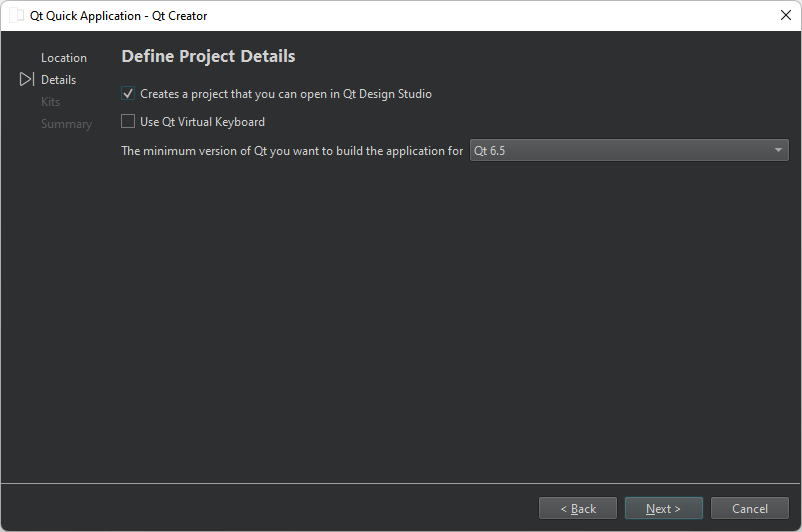Select the Location step in wizard sidebar

[x=64, y=58]
